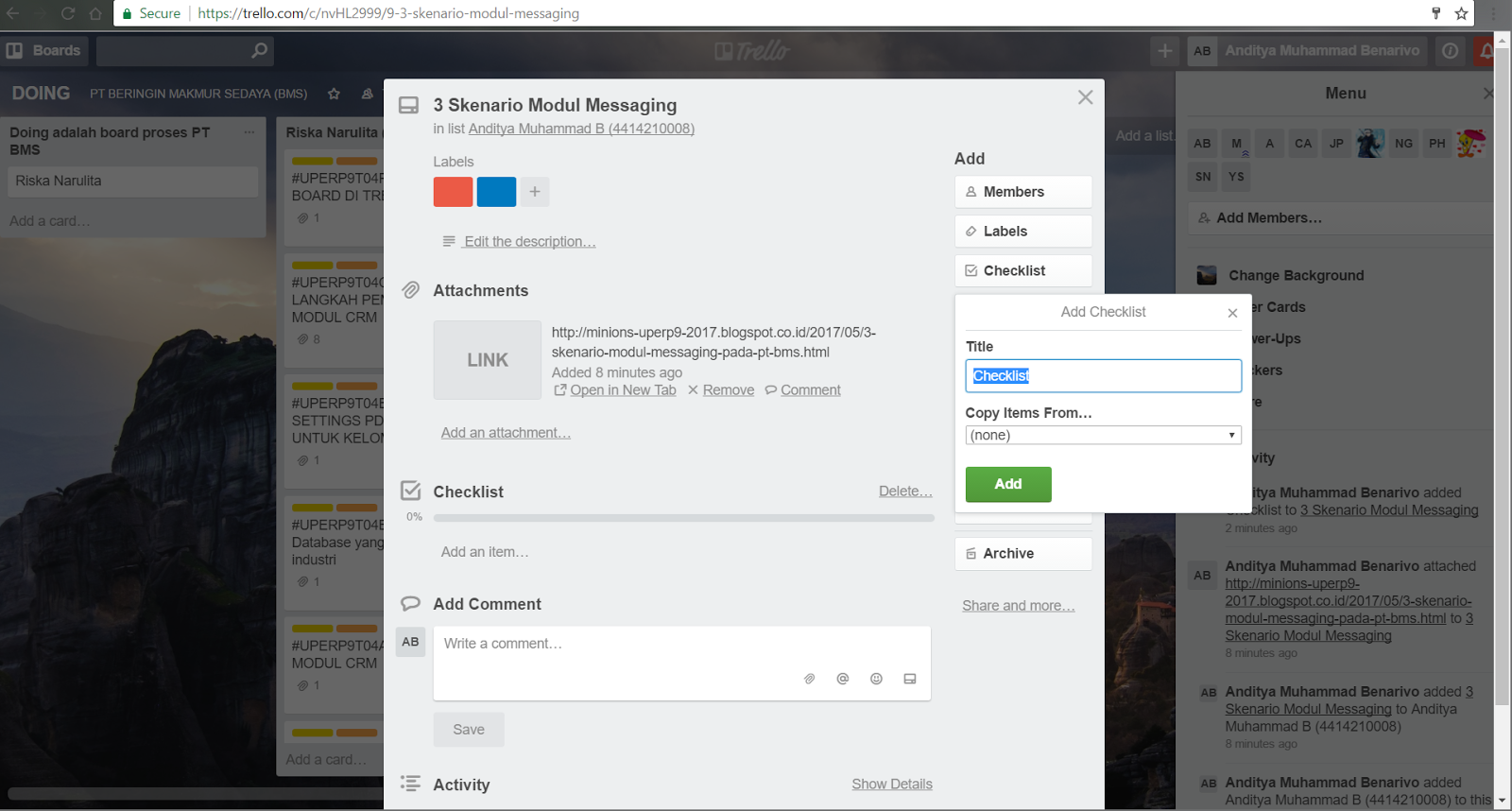This screenshot has height=811, width=1512.
Task: Click the AB member avatar in Menu
Action: [x=1202, y=144]
